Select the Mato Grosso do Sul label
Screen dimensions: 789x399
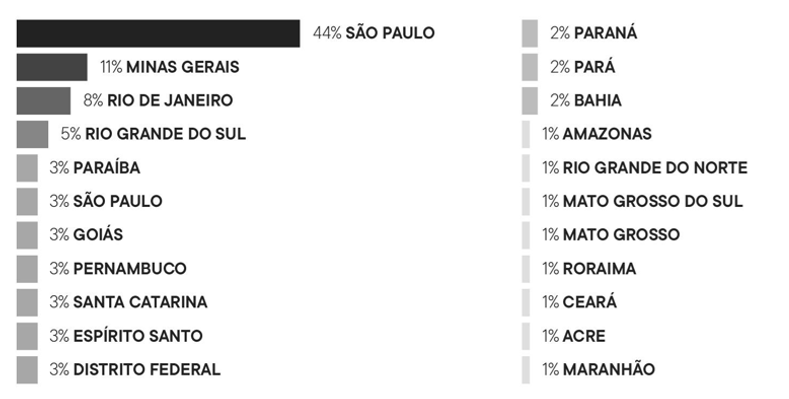tap(653, 201)
